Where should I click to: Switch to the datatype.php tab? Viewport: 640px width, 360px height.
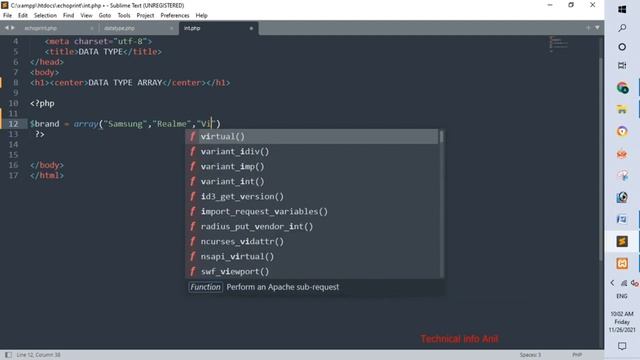tap(119, 28)
